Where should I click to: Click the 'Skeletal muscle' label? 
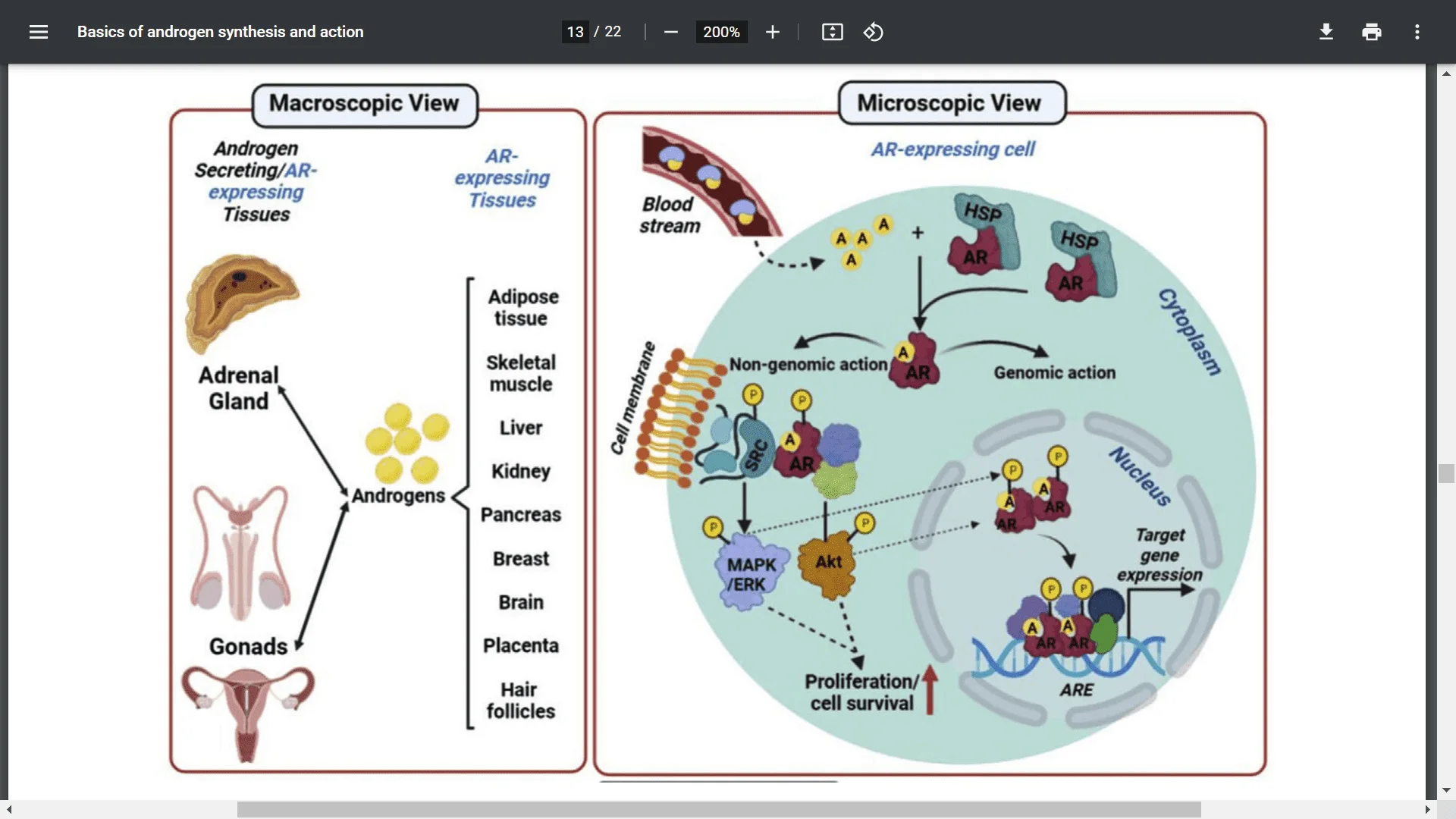[x=521, y=374]
